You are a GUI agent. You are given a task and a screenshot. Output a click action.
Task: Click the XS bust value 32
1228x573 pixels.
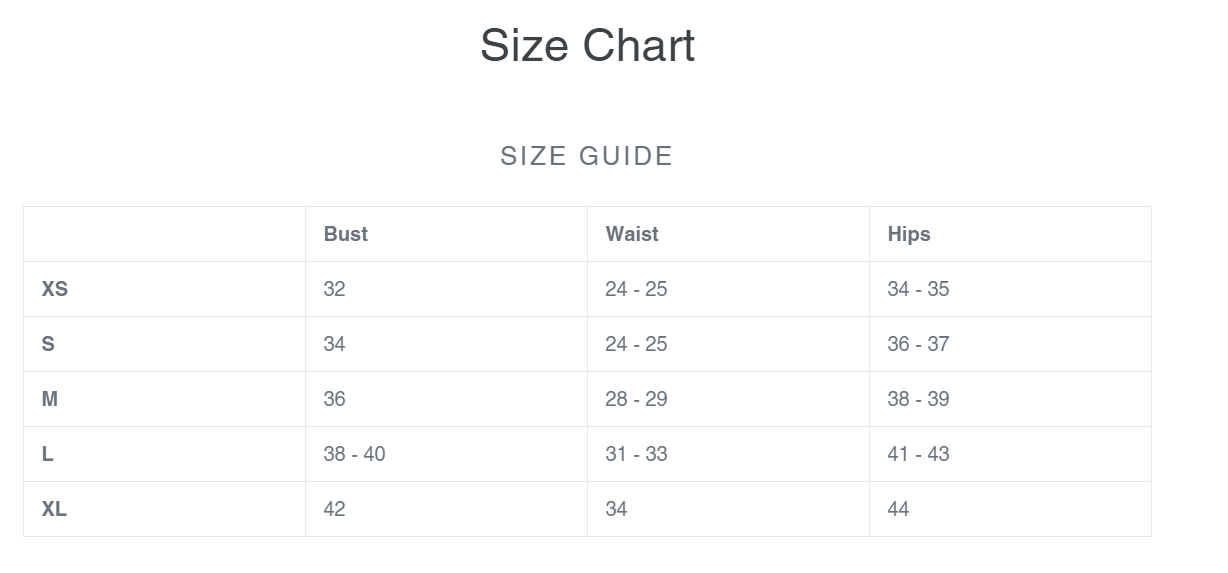tap(334, 289)
